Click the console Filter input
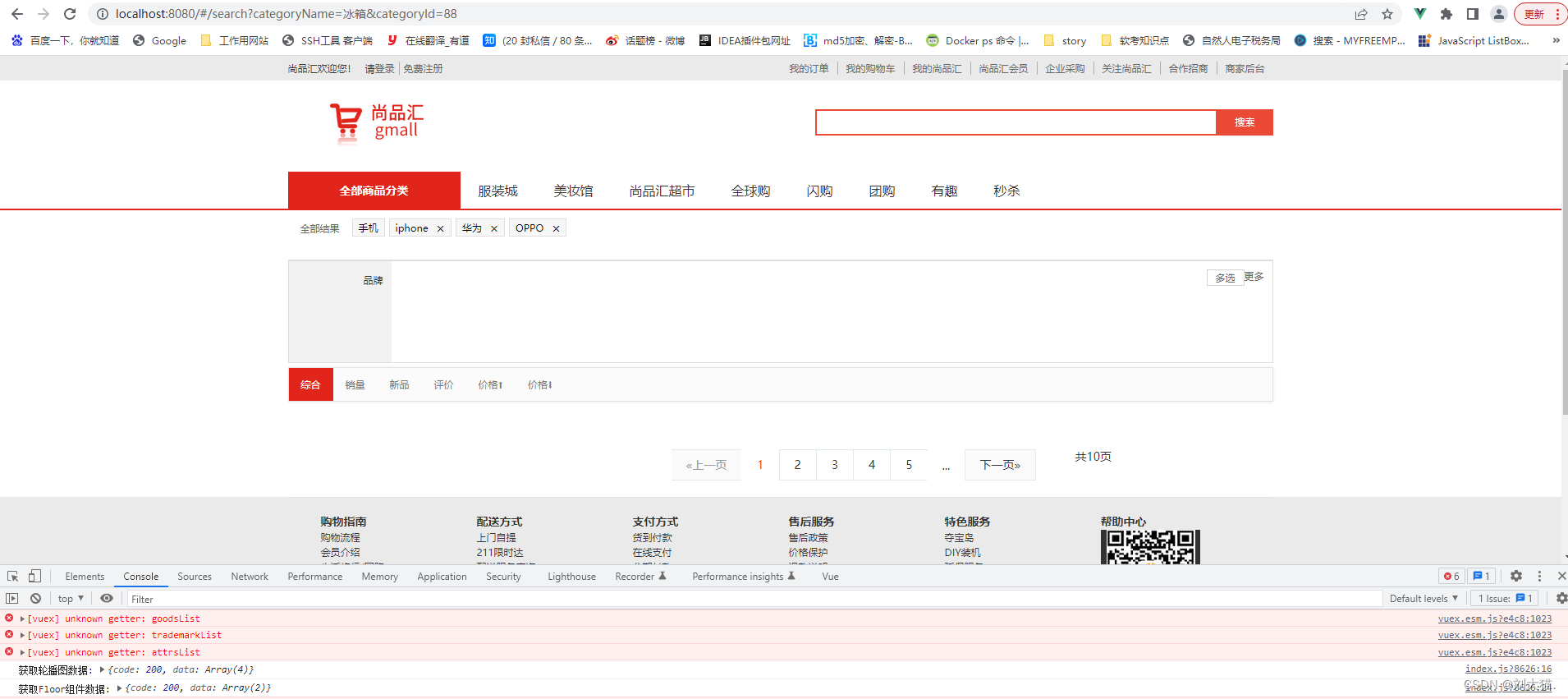 754,599
